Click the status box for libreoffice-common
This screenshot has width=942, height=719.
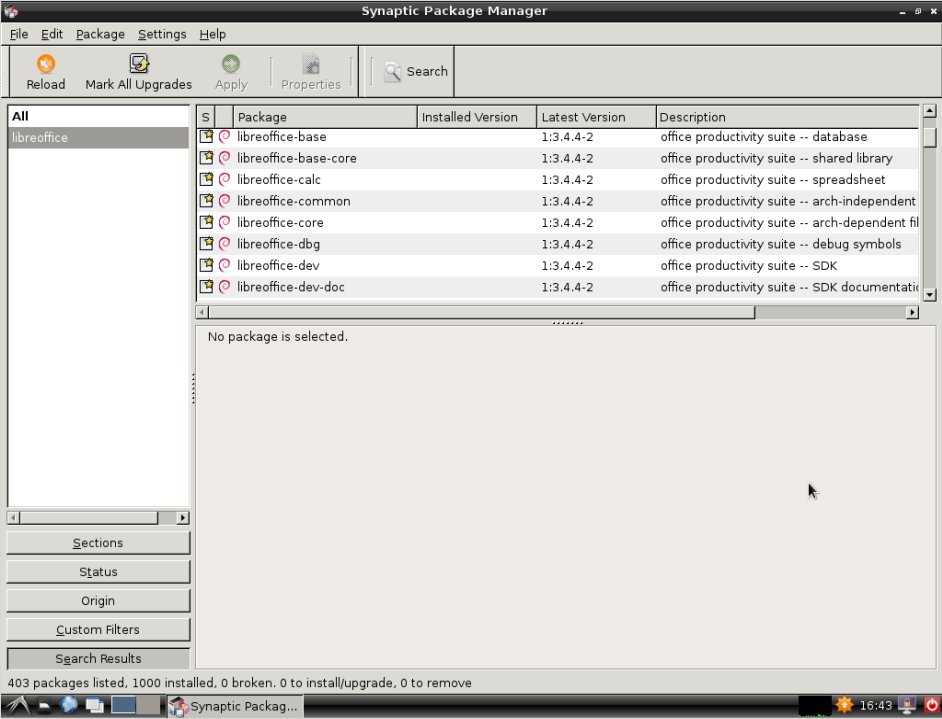point(206,201)
